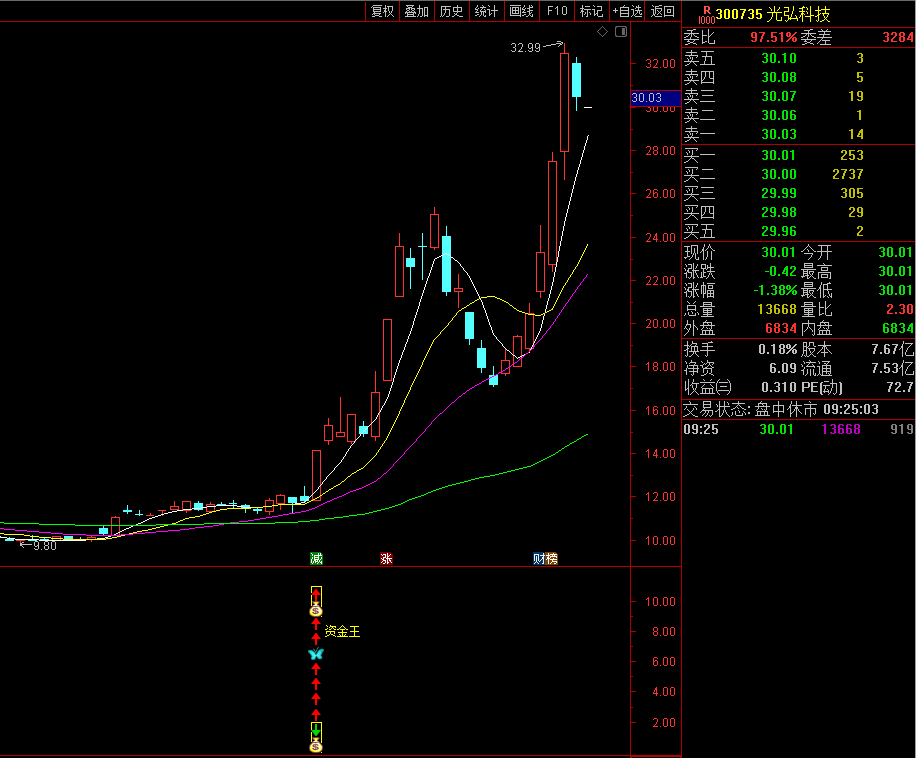Click the 量比 2.30 value
Image resolution: width=916 pixels, height=758 pixels.
point(900,310)
